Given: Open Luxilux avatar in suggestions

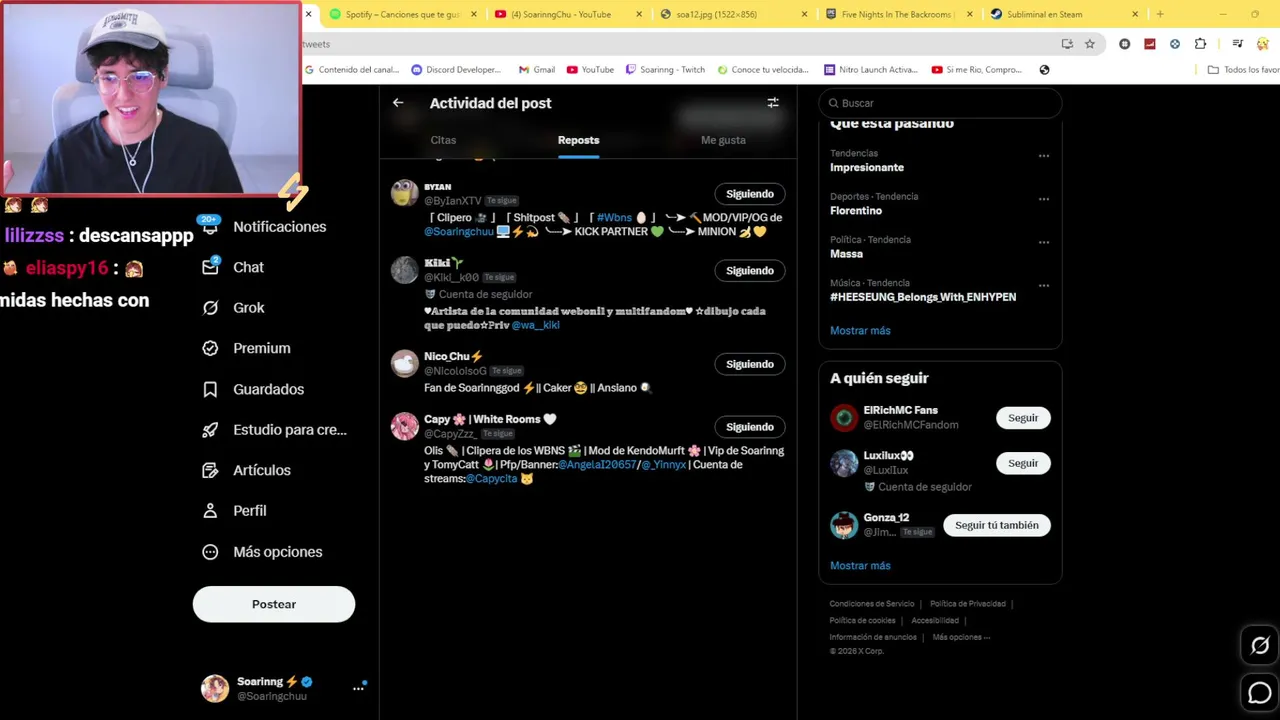Looking at the screenshot, I should [844, 463].
